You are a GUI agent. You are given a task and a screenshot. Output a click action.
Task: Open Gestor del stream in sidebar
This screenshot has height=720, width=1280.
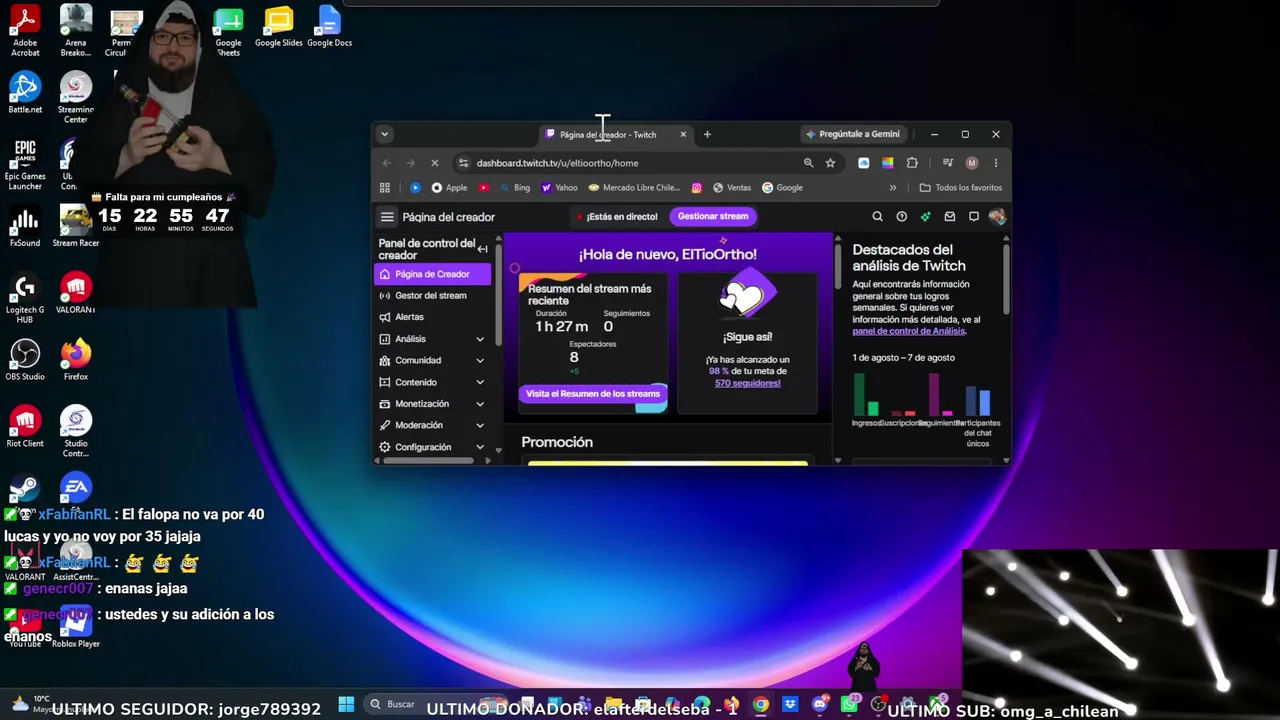pyautogui.click(x=432, y=296)
